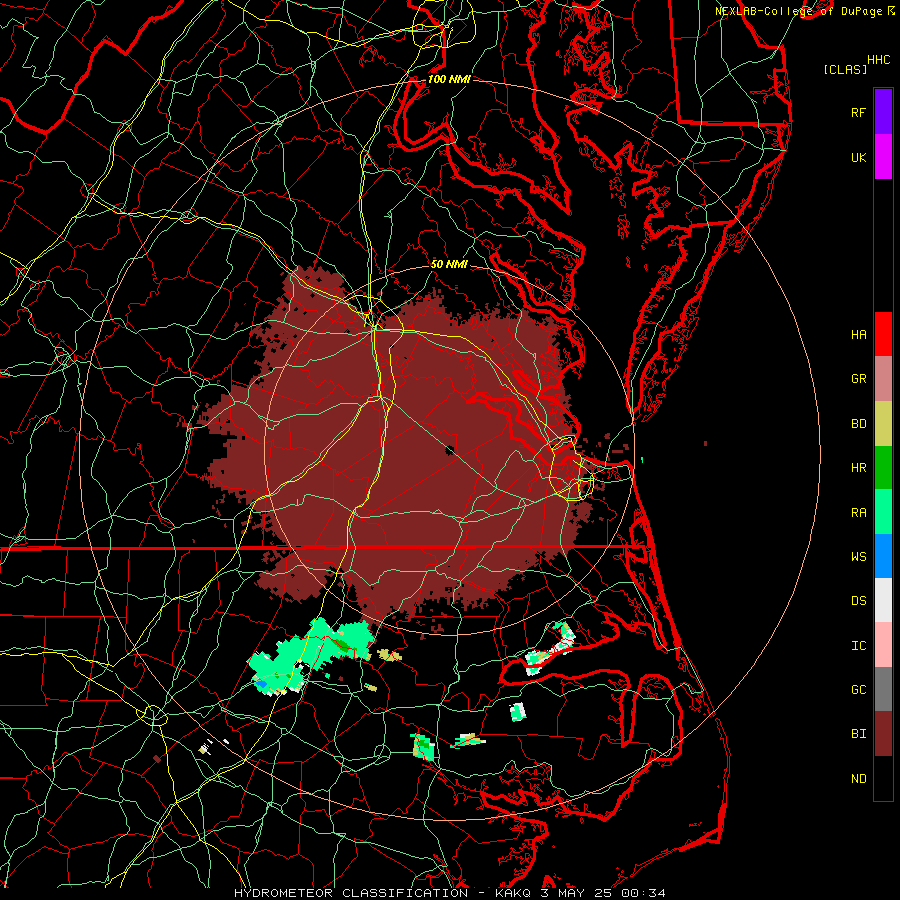Image resolution: width=900 pixels, height=900 pixels.
Task: Click the RF purple legend swatch
Action: point(883,112)
